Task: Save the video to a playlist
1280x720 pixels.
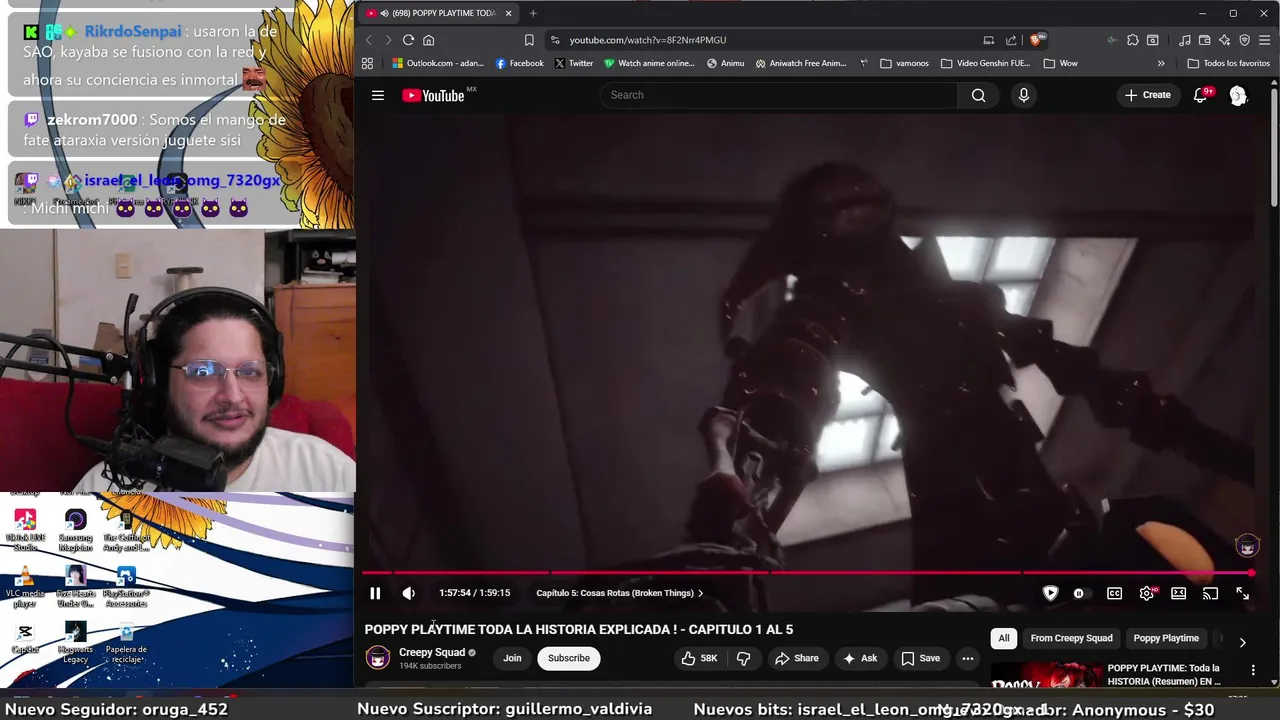Action: [x=920, y=658]
